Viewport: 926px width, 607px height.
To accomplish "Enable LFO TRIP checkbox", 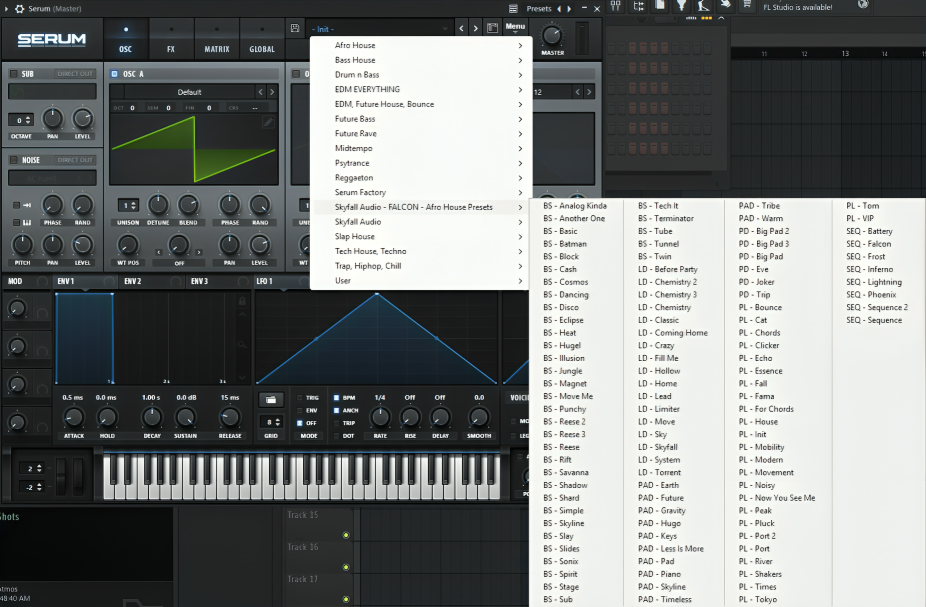I will tap(336, 423).
